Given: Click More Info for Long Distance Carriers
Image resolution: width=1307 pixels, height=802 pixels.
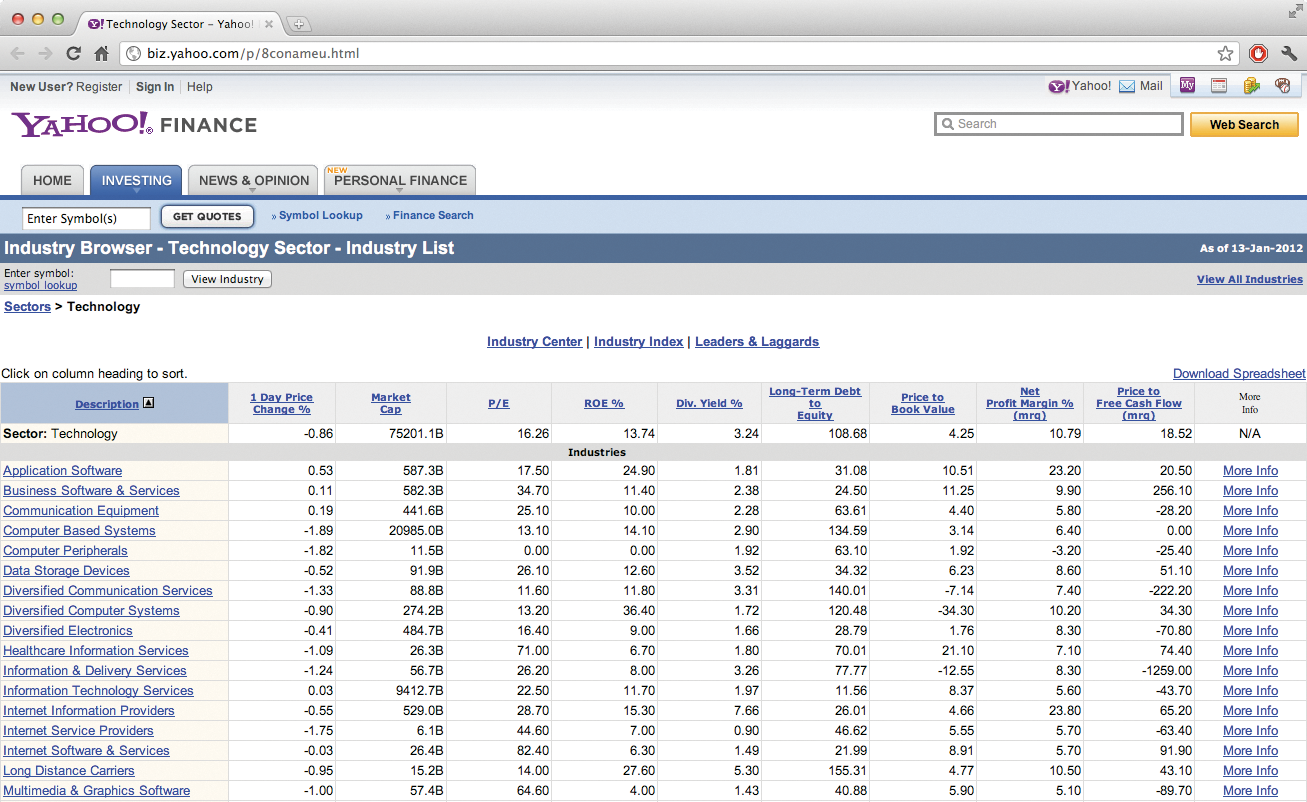Looking at the screenshot, I should coord(1250,771).
